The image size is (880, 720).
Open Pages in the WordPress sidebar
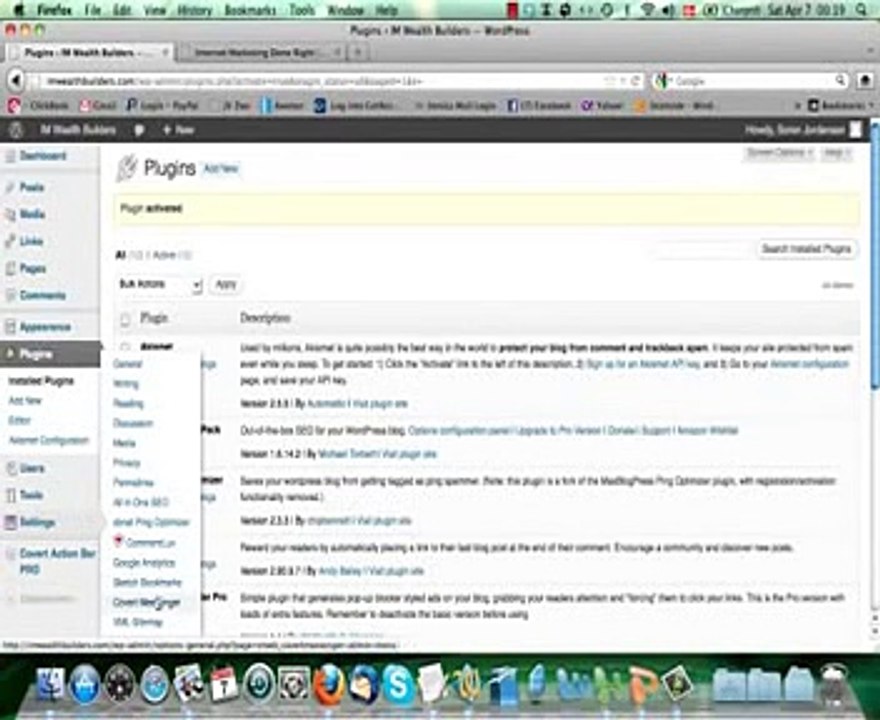click(33, 269)
